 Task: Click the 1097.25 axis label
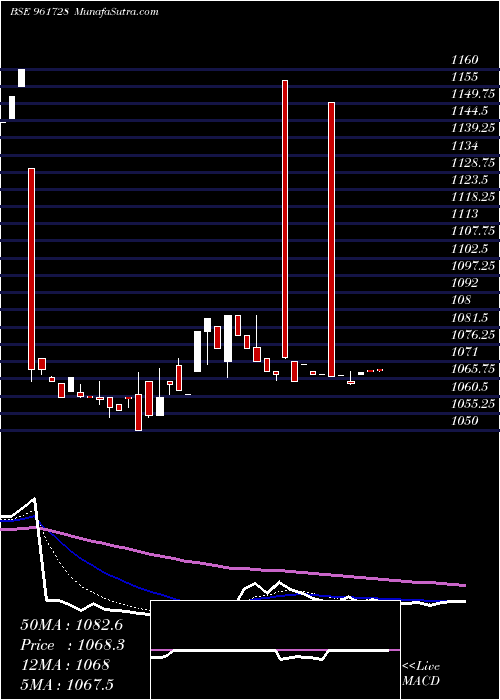[x=473, y=266]
